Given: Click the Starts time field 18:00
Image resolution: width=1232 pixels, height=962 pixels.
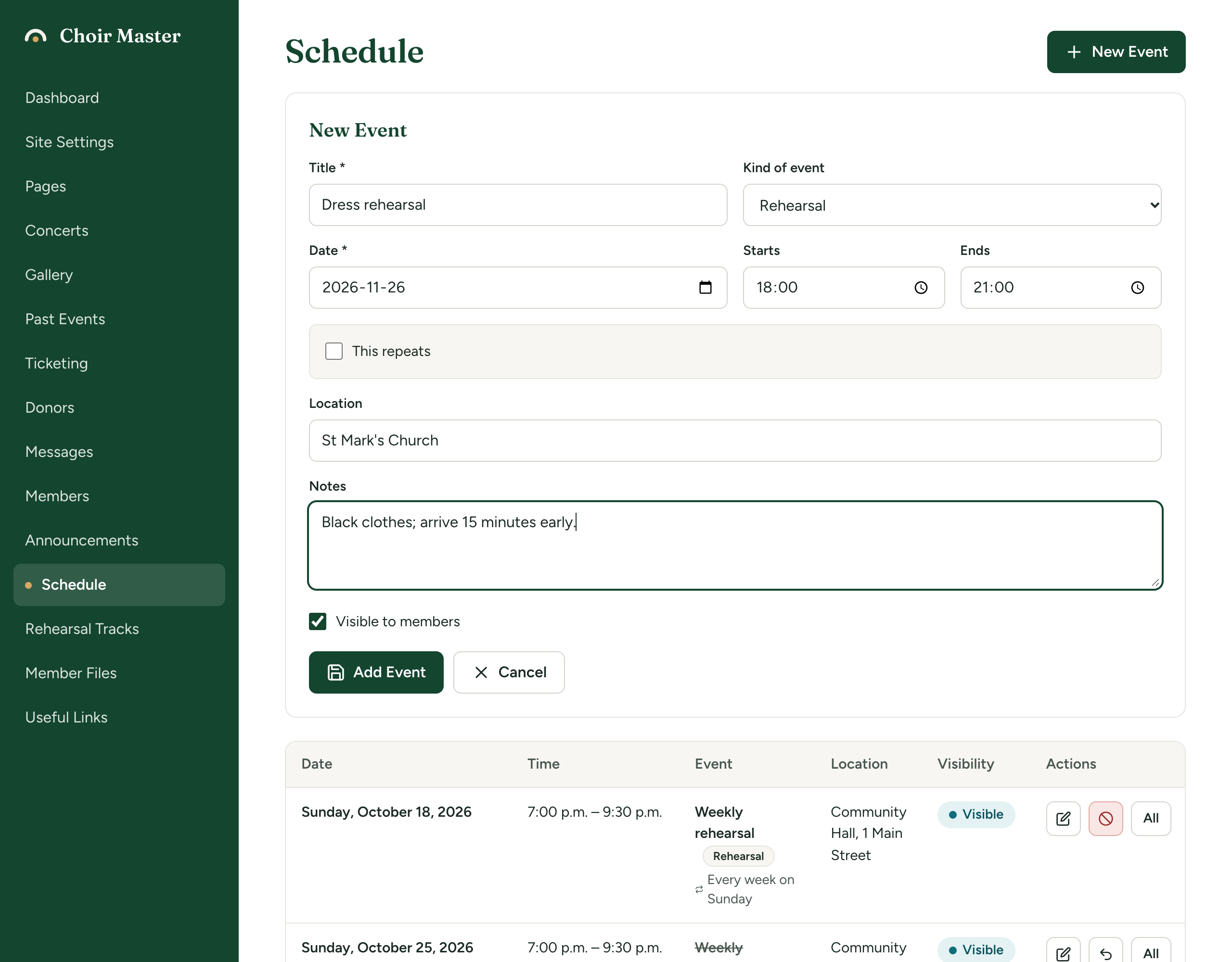Looking at the screenshot, I should tap(843, 288).
